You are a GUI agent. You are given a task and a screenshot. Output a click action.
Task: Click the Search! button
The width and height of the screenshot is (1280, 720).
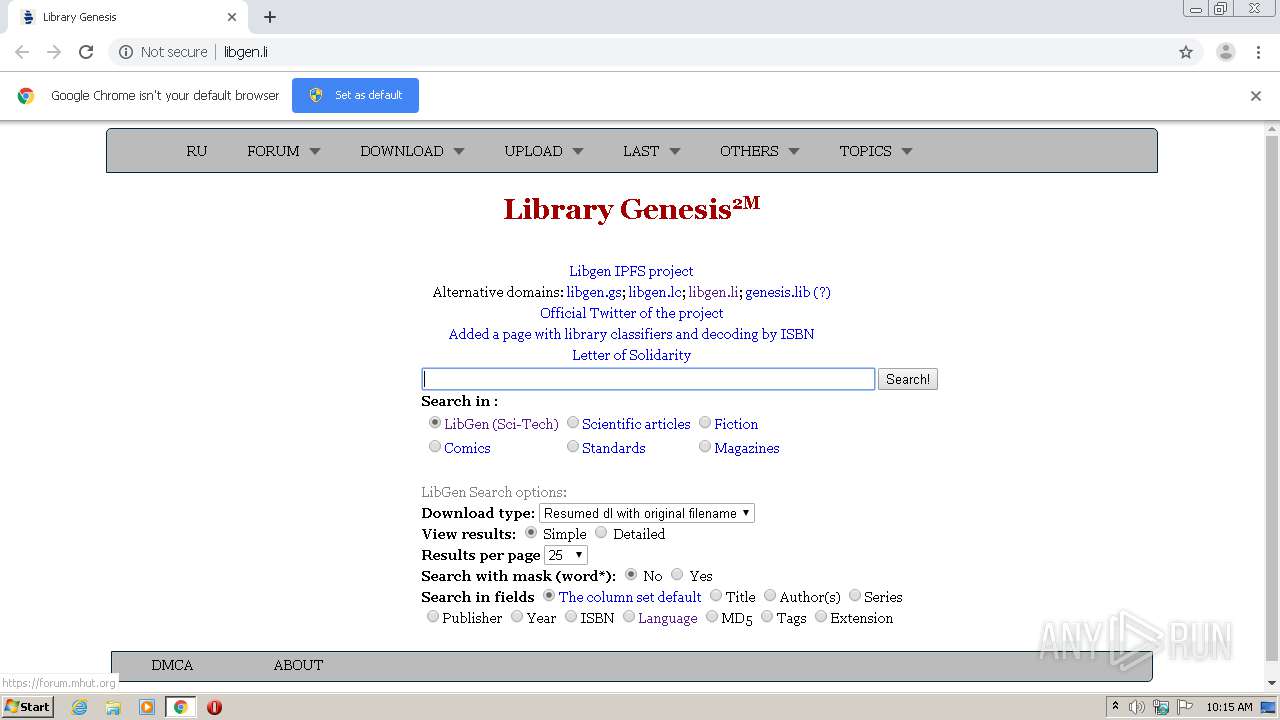pos(908,379)
